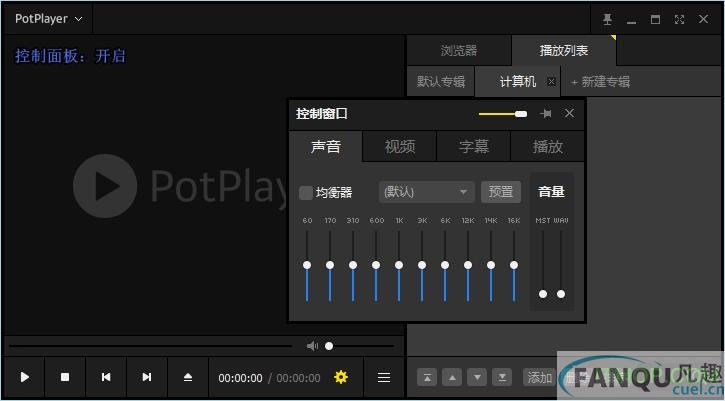Viewport: 725px width, 401px height.
Task: Adjust the 14K equalizer slider
Action: pyautogui.click(x=491, y=265)
